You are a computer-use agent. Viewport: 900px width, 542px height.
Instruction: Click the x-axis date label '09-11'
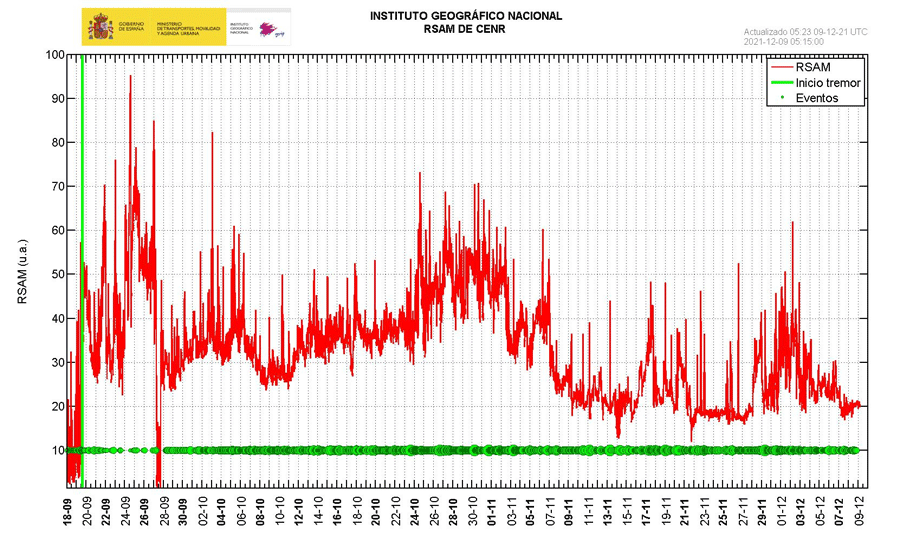(569, 512)
